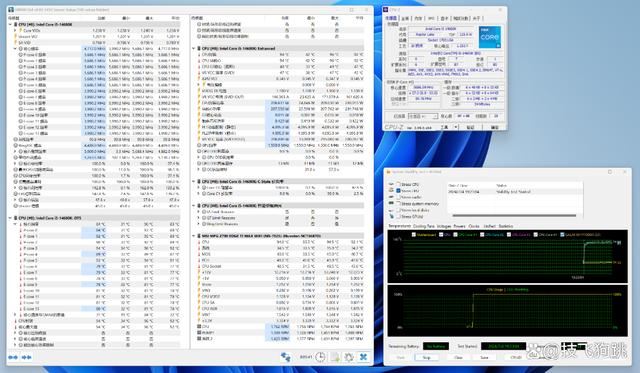Viewport: 640px width, 373px height.
Task: Toggle the Motherboard graph legend checkbox
Action: pos(414,235)
